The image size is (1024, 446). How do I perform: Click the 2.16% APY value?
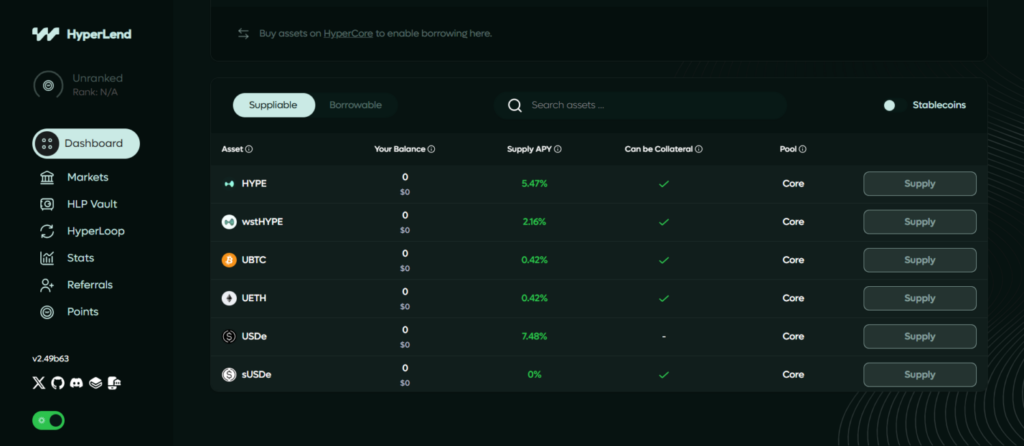[534, 222]
